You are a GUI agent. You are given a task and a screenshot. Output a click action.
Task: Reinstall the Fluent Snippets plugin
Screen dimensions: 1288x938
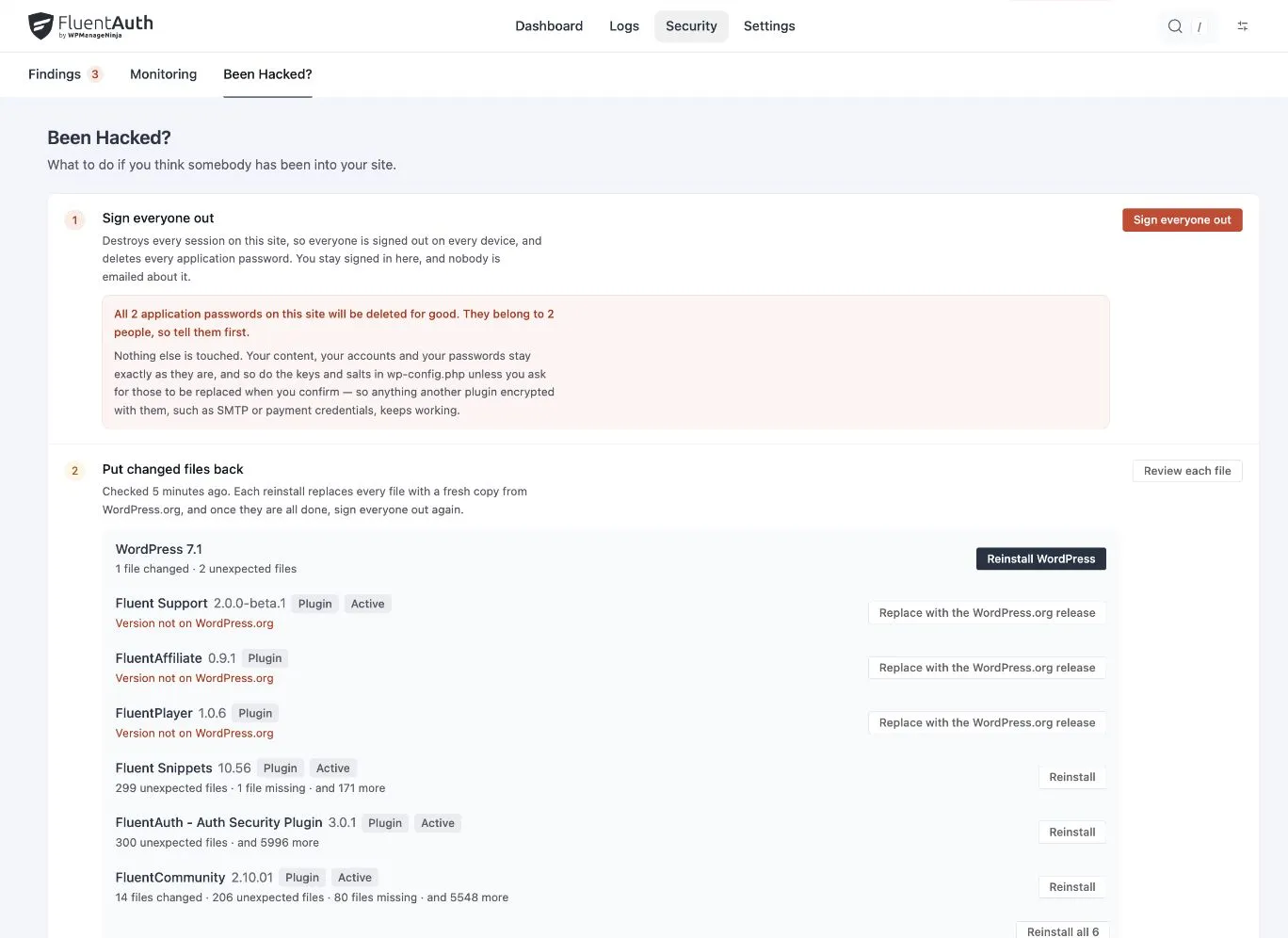(1071, 778)
